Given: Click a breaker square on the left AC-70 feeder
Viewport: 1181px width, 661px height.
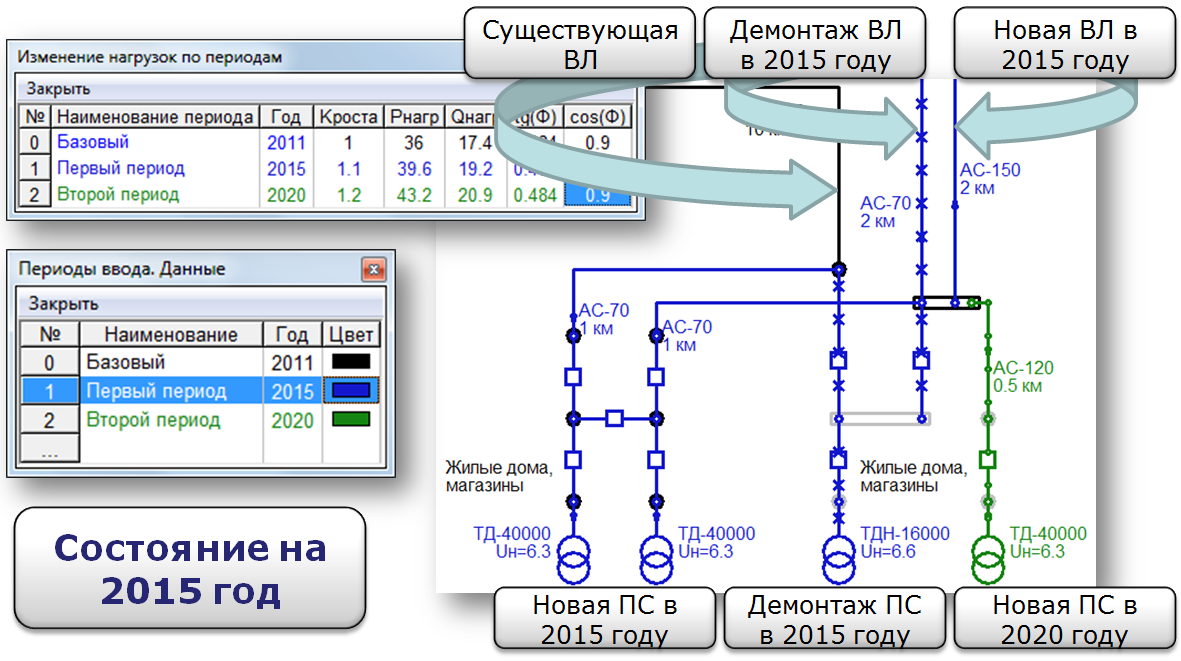Looking at the screenshot, I should (572, 376).
